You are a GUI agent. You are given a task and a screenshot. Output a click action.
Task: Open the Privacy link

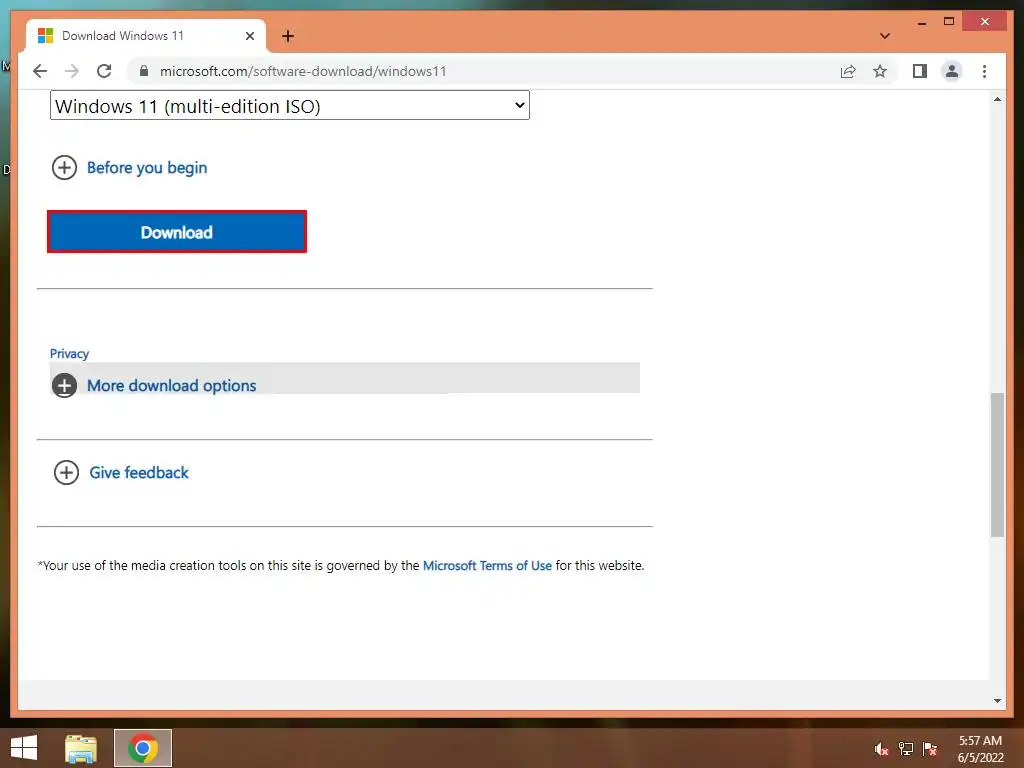click(x=69, y=353)
